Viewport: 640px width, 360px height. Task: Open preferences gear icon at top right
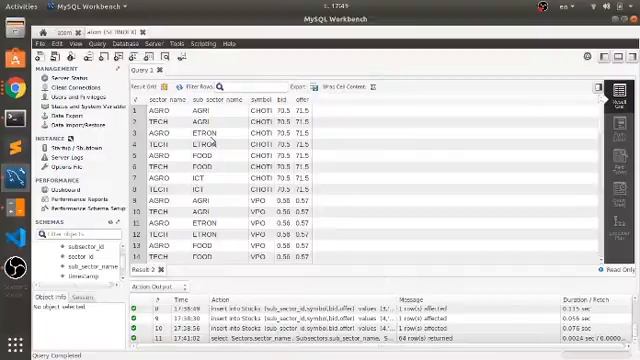(587, 56)
